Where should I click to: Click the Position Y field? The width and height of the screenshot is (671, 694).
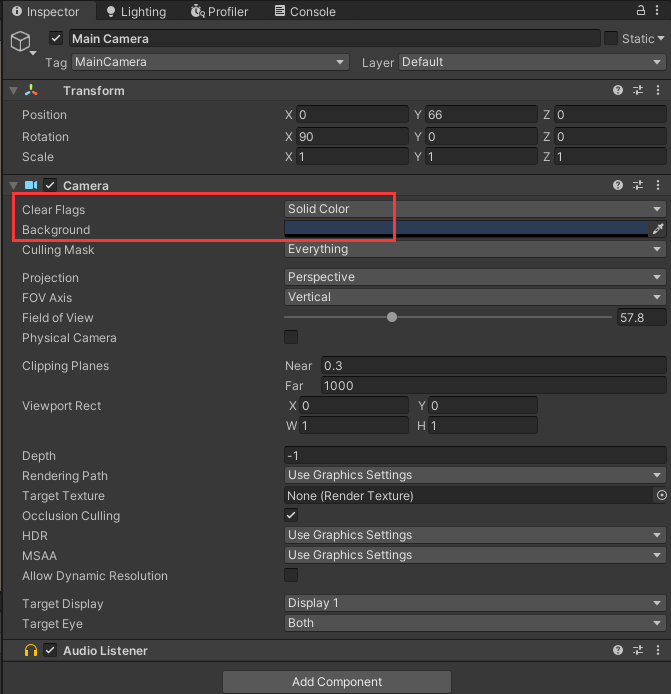481,115
